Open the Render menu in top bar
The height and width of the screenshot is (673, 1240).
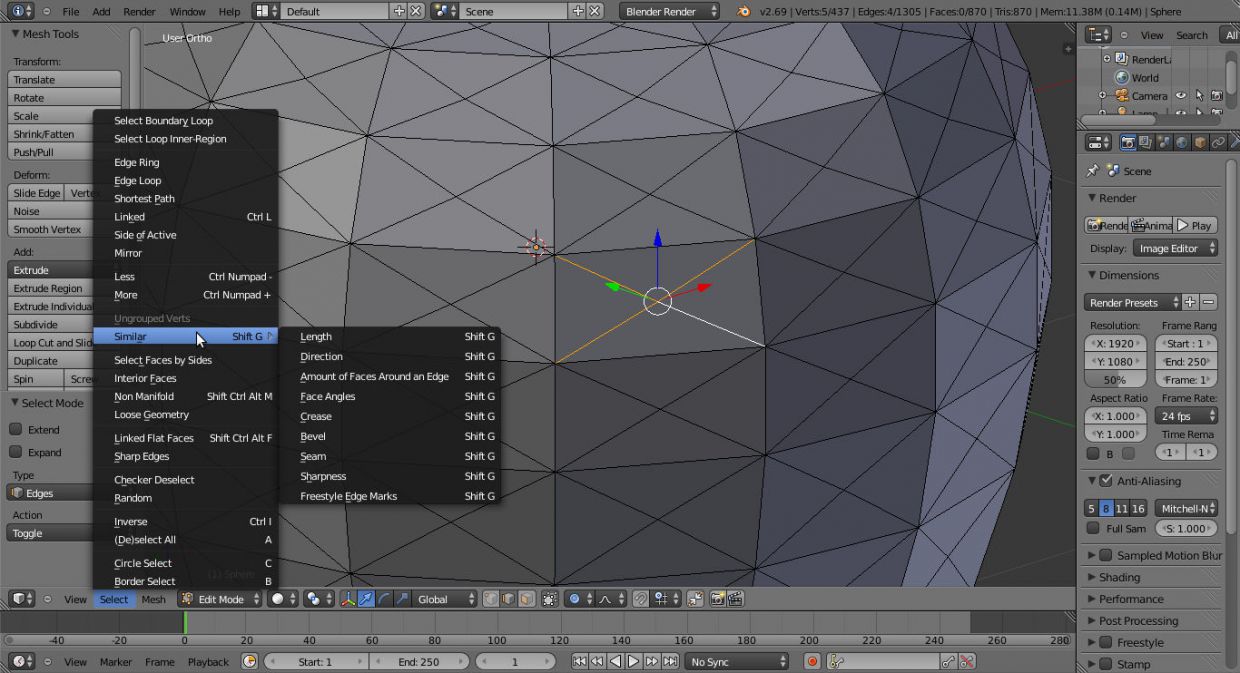[139, 11]
